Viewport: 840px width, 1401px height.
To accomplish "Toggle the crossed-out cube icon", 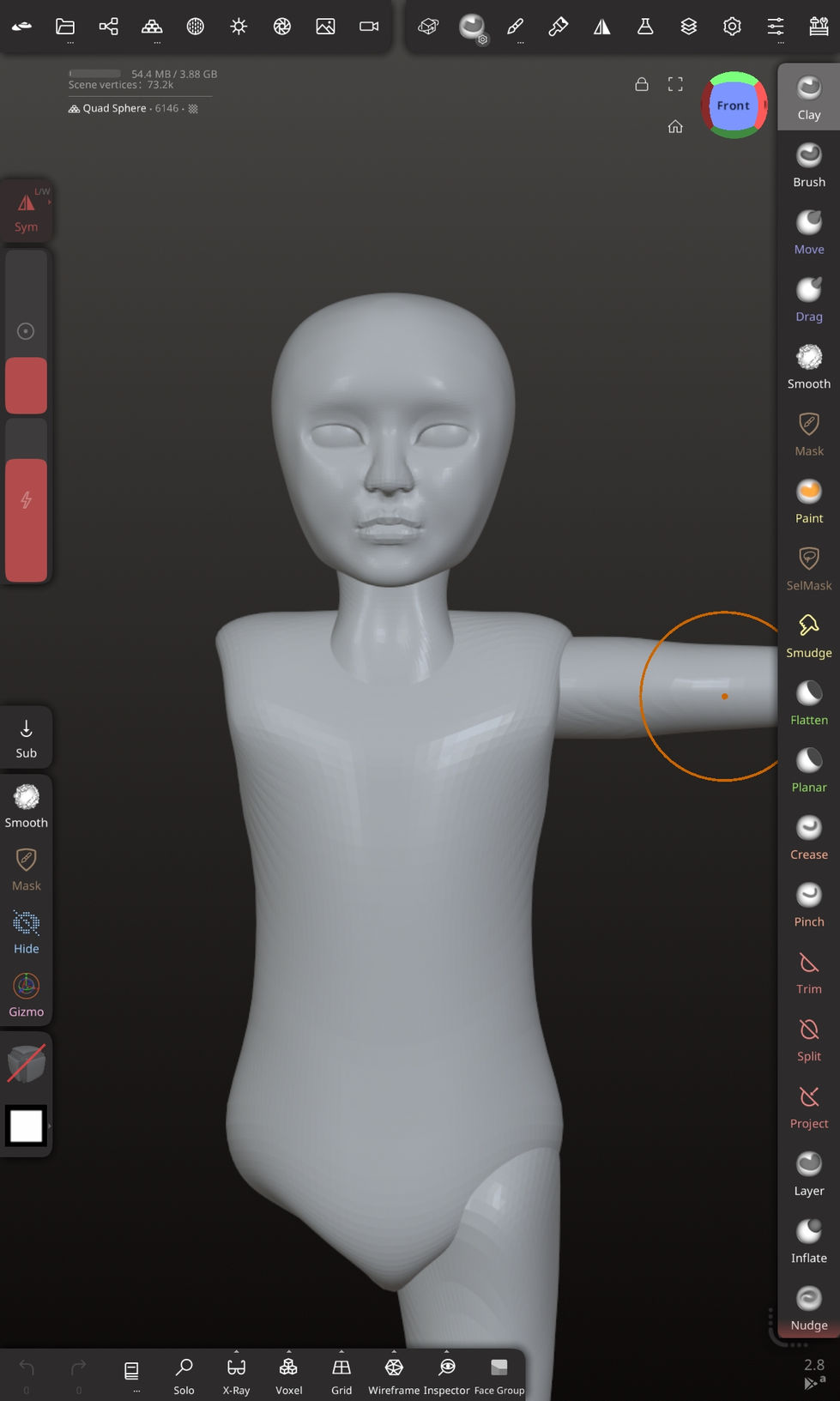I will tap(26, 1064).
